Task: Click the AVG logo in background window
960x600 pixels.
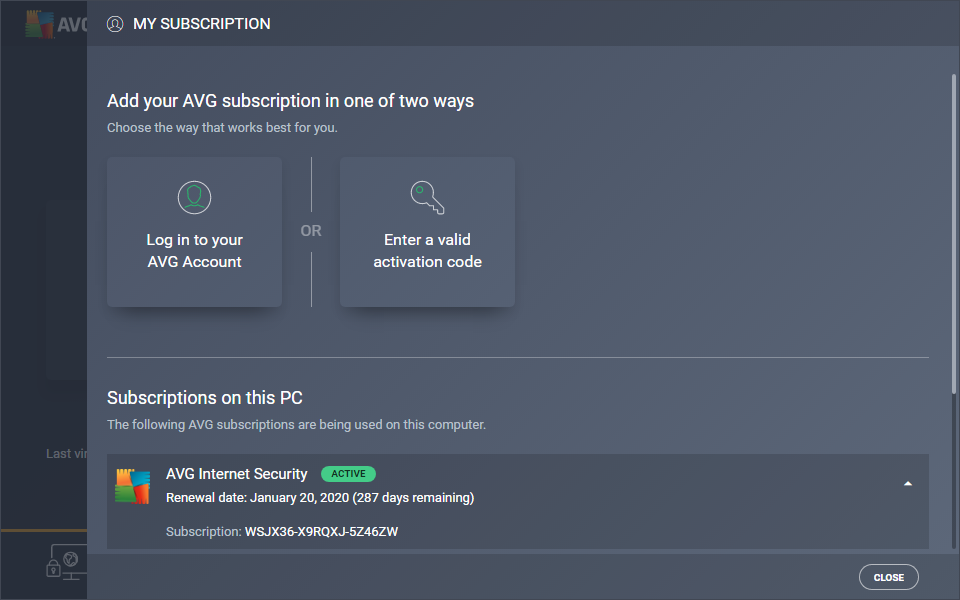Action: 56,24
